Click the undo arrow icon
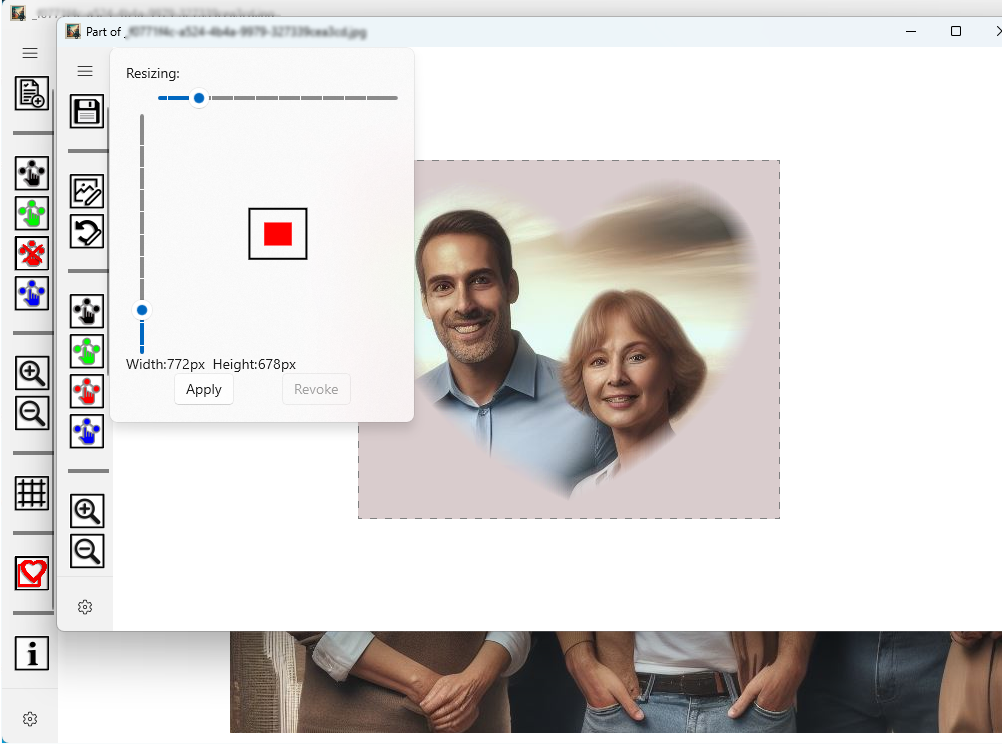 (x=87, y=232)
